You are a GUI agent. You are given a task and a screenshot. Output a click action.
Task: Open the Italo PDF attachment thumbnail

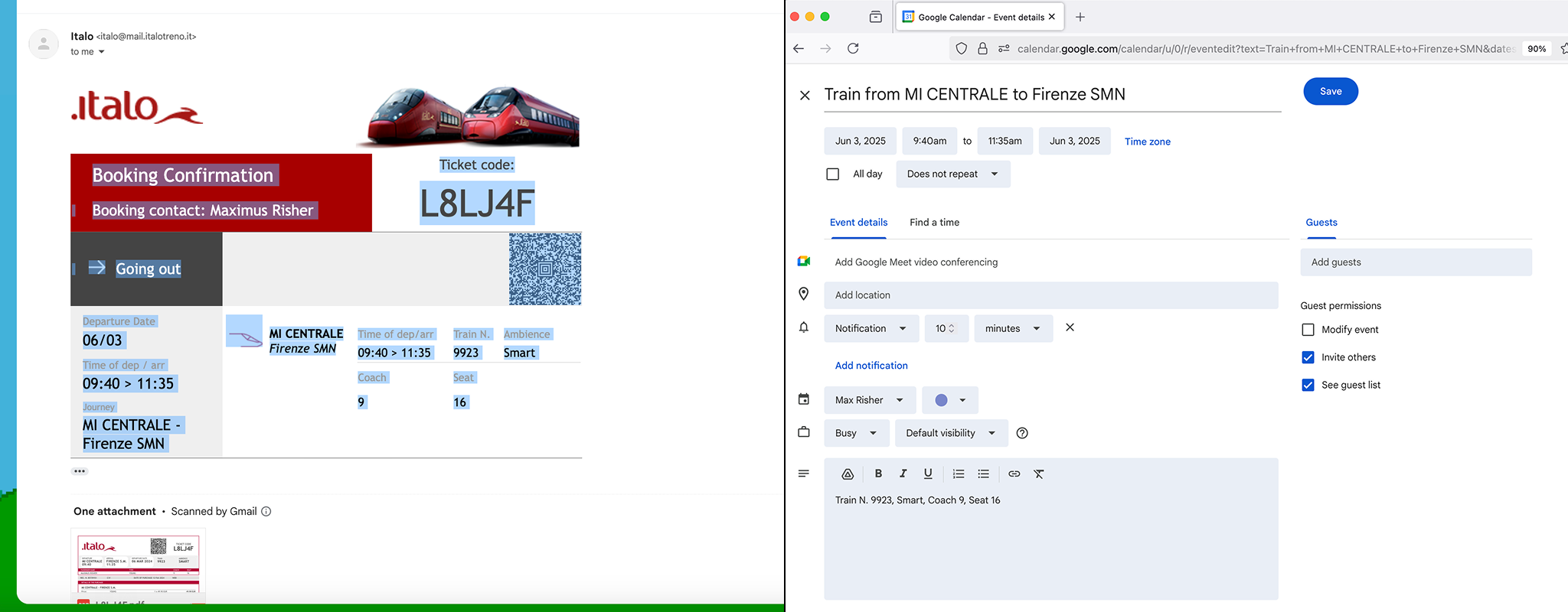(x=139, y=566)
